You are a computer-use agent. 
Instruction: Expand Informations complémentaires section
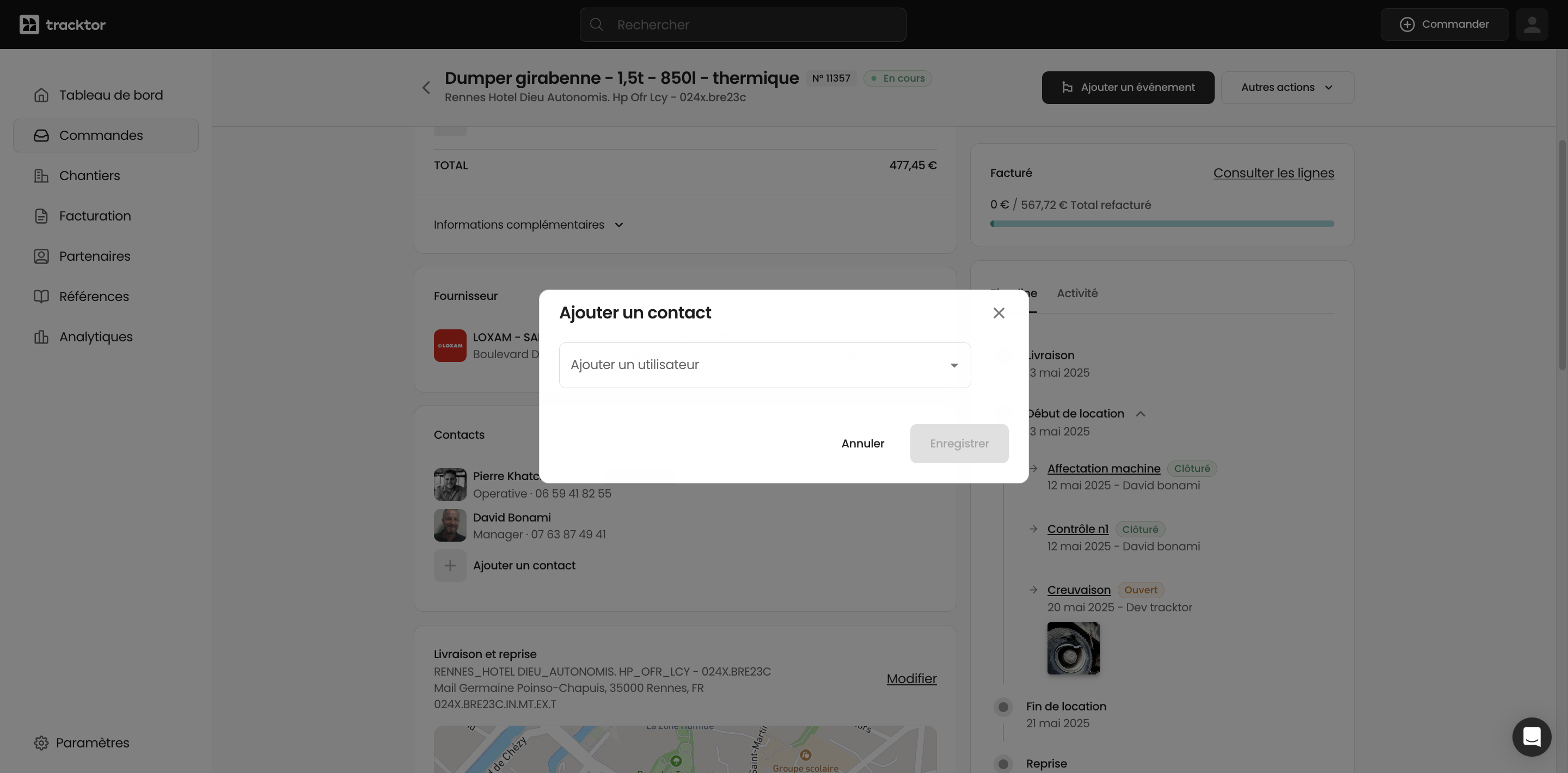point(528,225)
